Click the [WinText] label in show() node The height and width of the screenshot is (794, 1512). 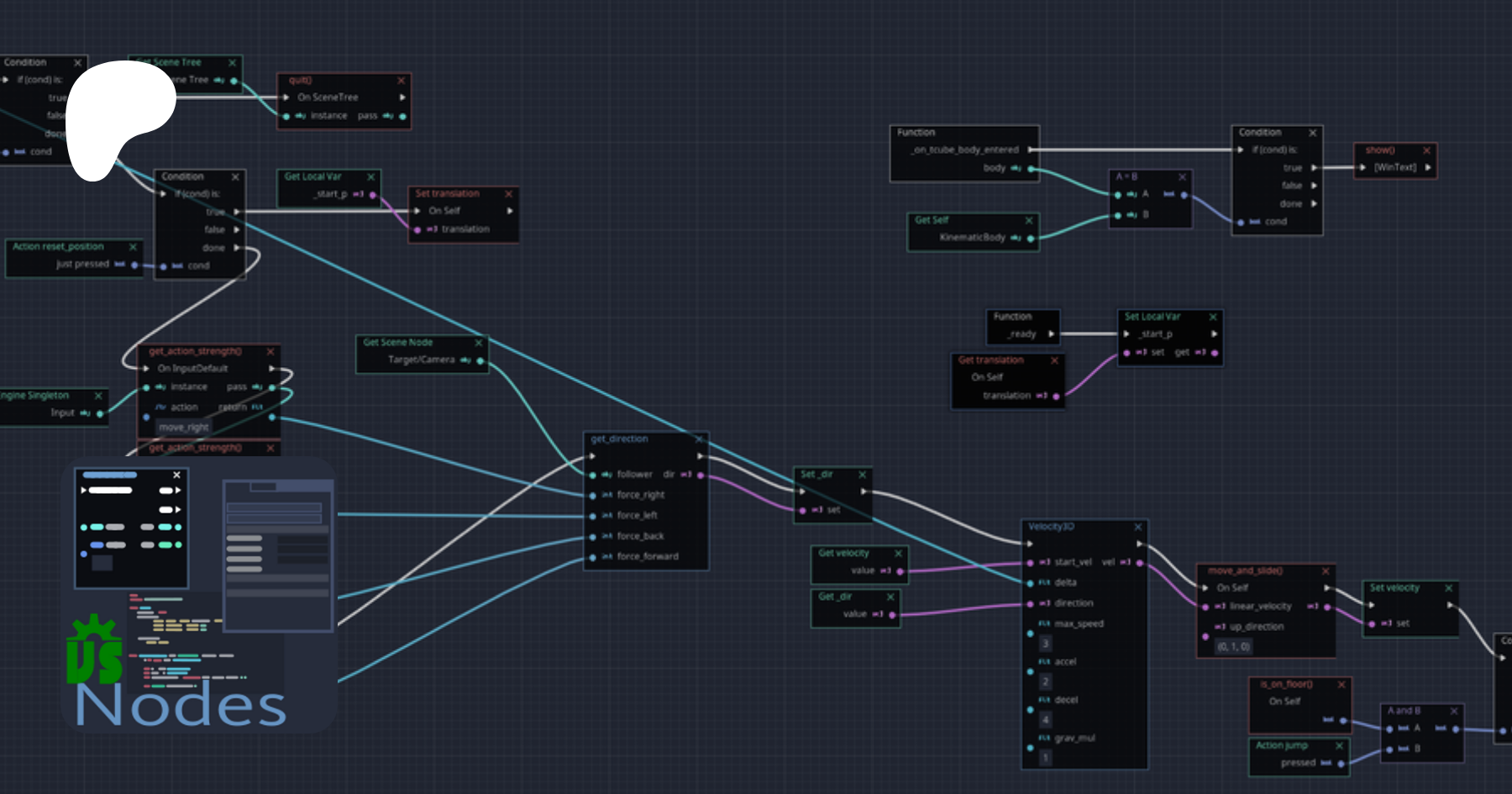click(1394, 167)
